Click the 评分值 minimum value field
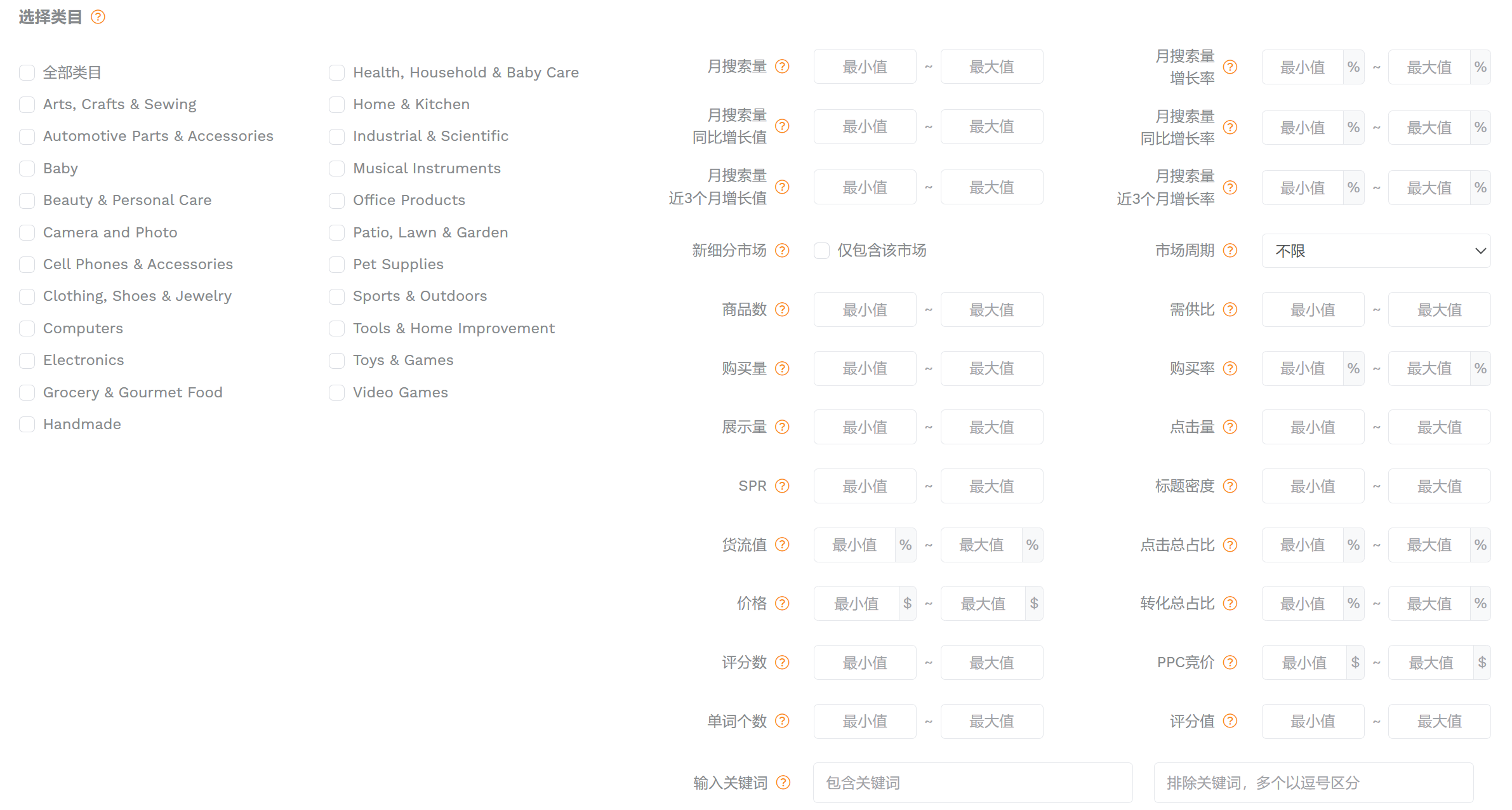This screenshot has height=810, width=1512. click(x=1313, y=722)
